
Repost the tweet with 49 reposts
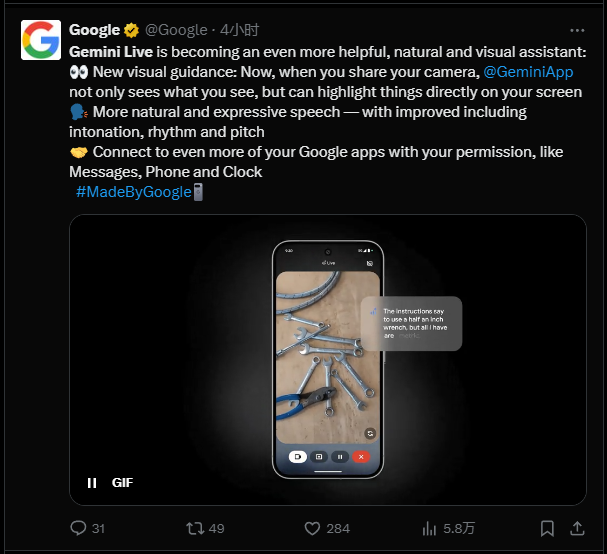point(195,528)
